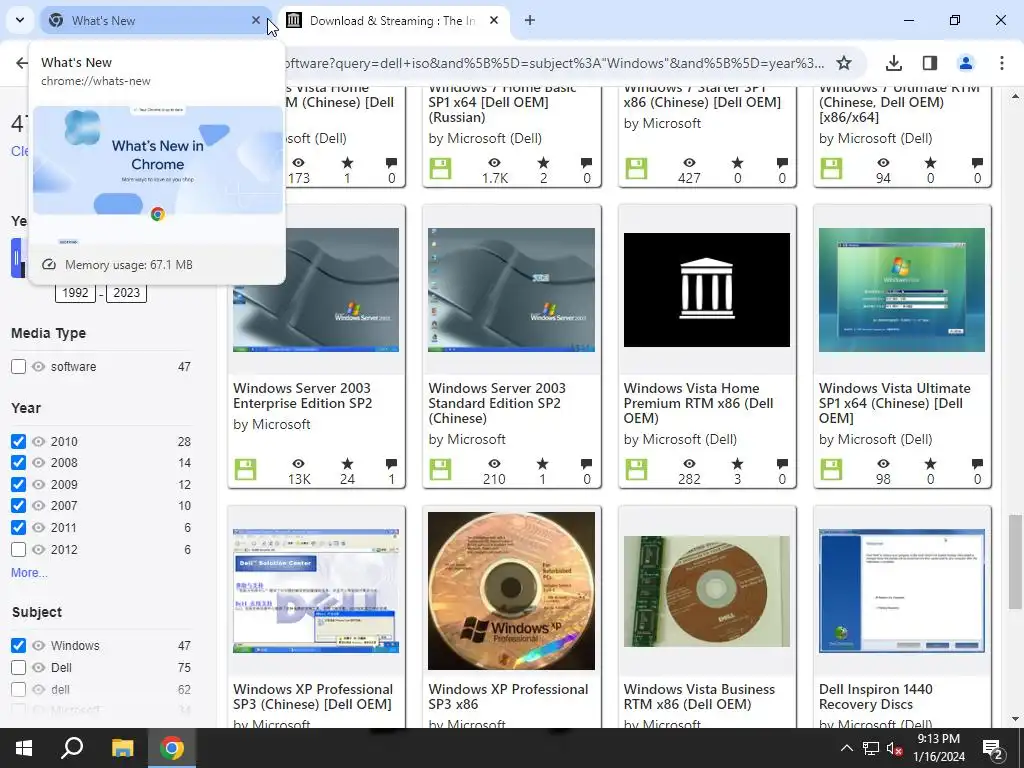
Task: Open the notification center icon
Action: click(993, 749)
